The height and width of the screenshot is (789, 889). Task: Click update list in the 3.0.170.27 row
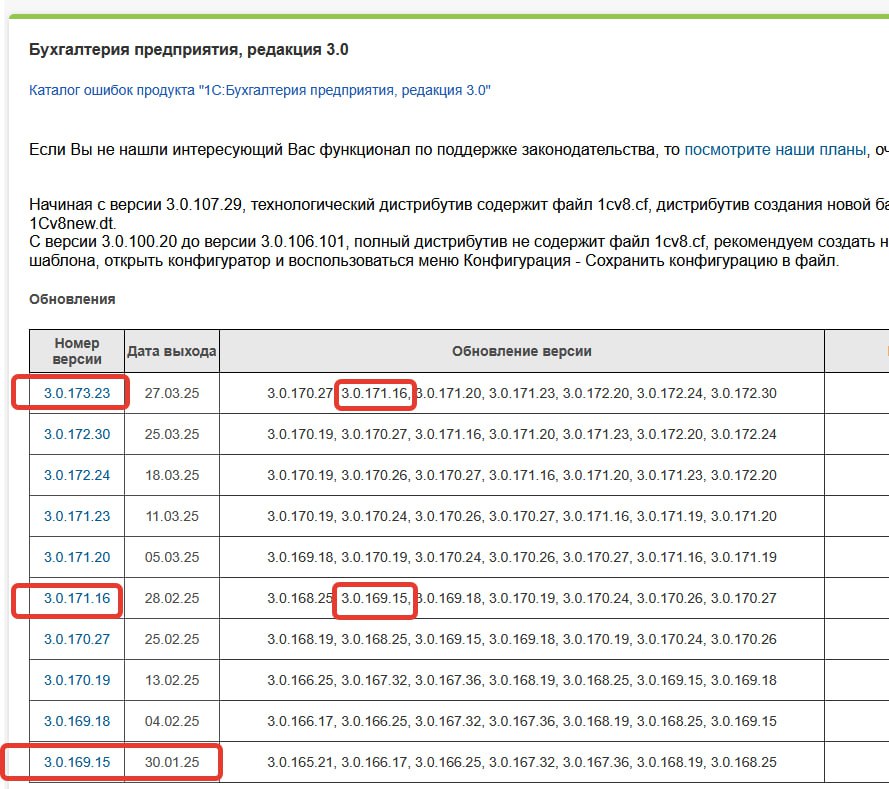coord(522,639)
